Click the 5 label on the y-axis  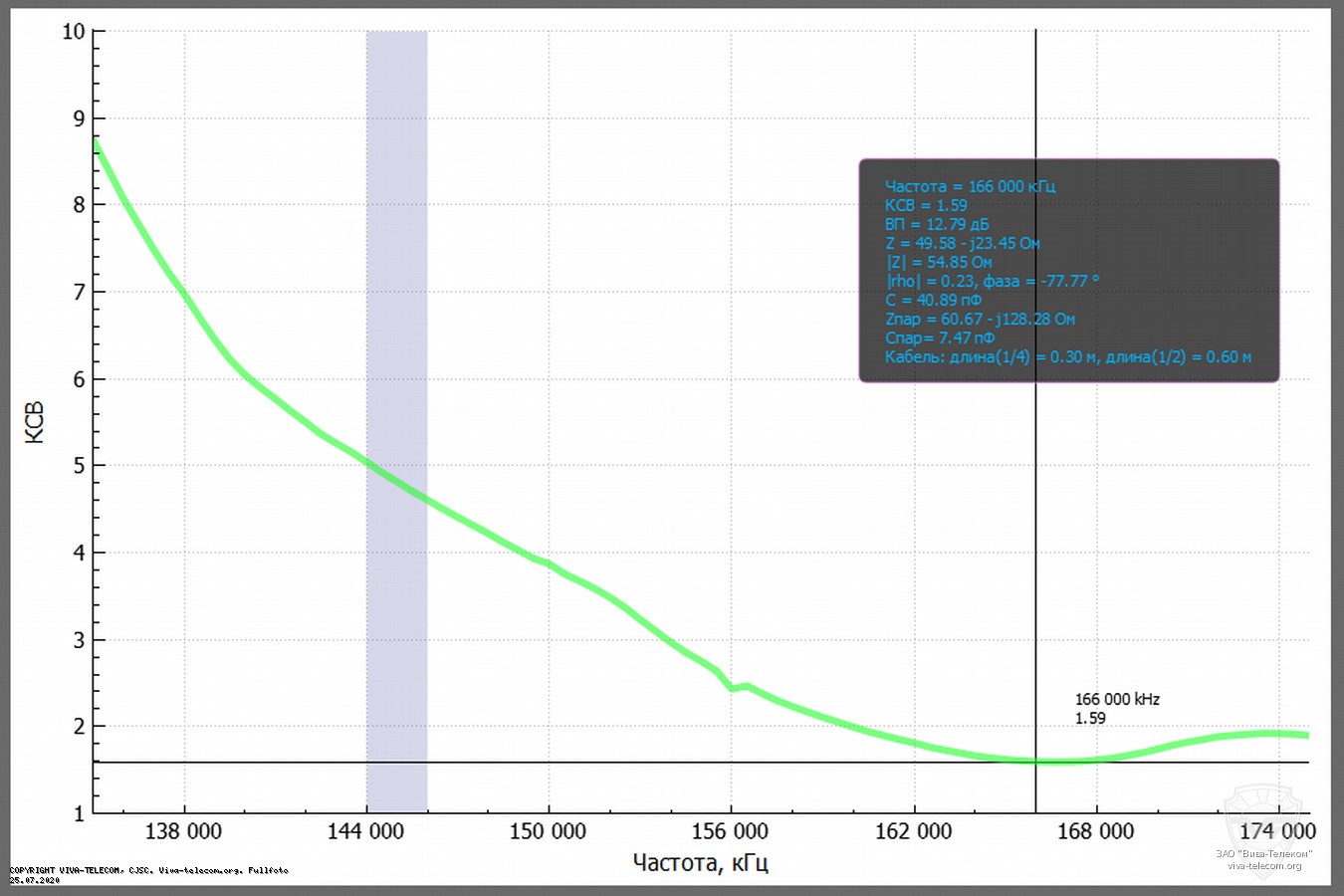click(x=79, y=466)
